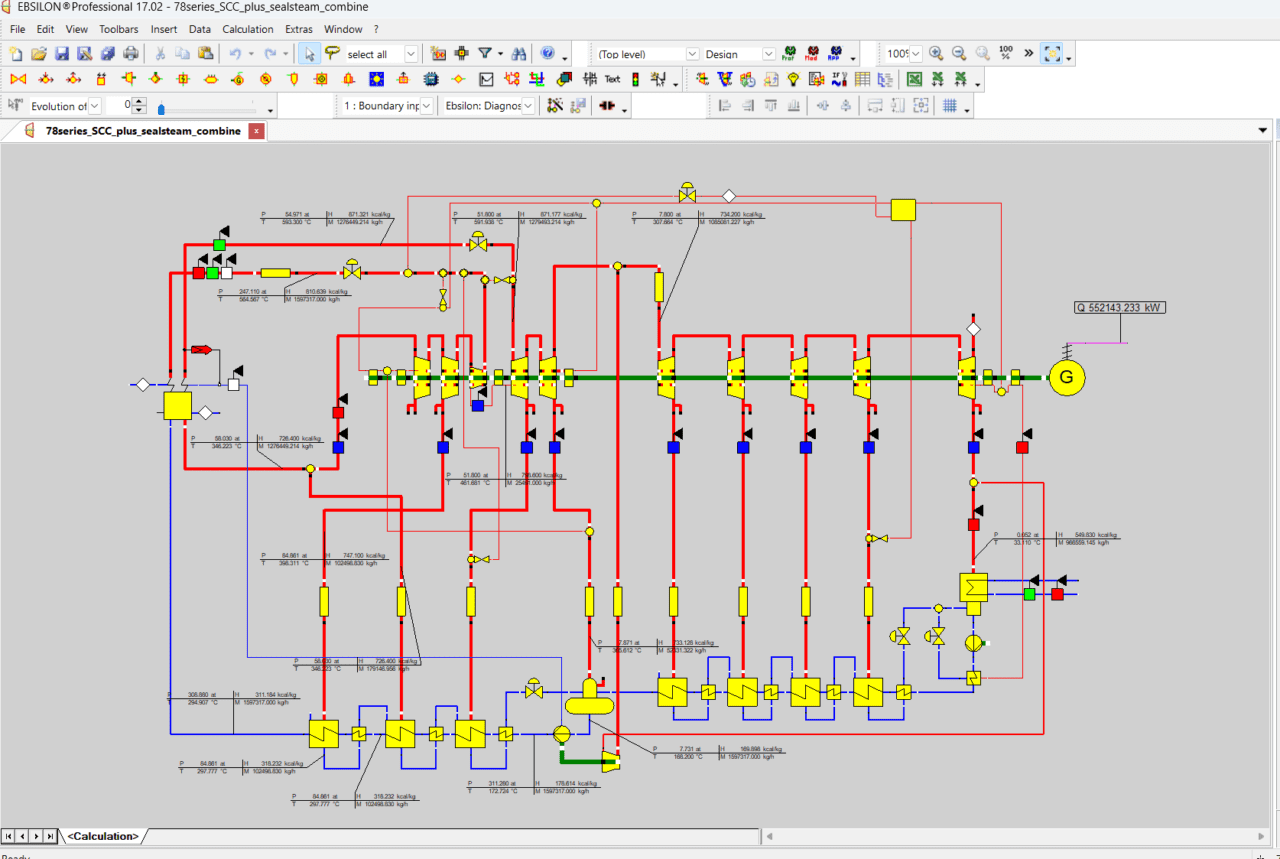Viewport: 1280px width, 859px height.
Task: Select the generator G component in the diagram
Action: 1066,377
